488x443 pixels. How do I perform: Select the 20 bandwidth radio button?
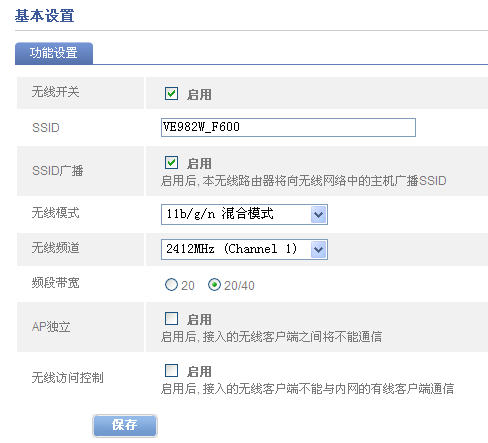[x=171, y=285]
